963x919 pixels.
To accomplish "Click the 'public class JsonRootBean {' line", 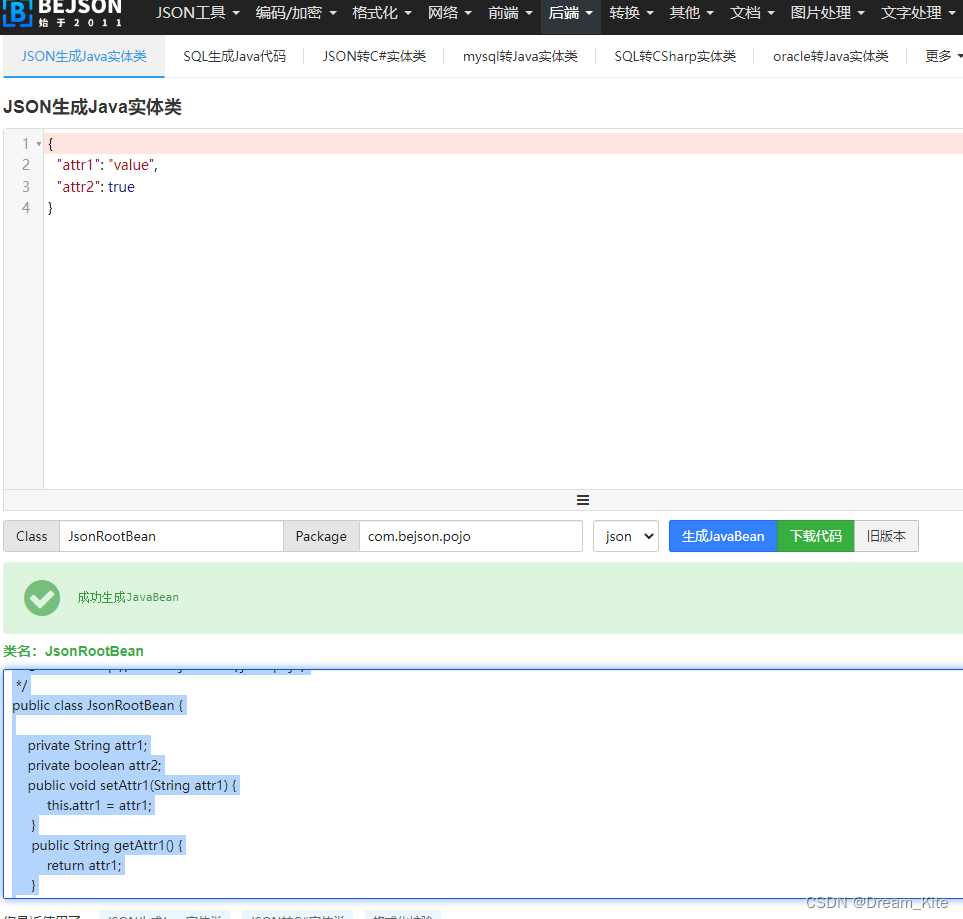I will point(98,705).
